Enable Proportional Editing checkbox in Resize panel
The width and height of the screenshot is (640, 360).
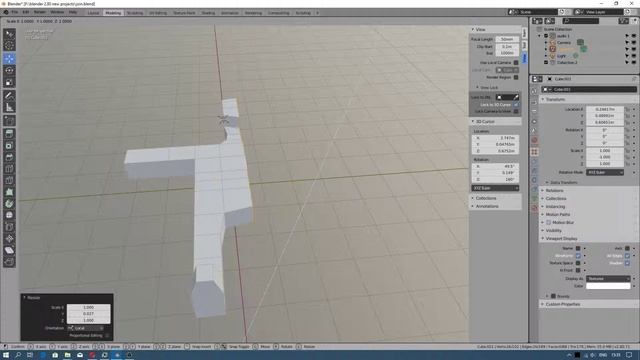tap(107, 336)
